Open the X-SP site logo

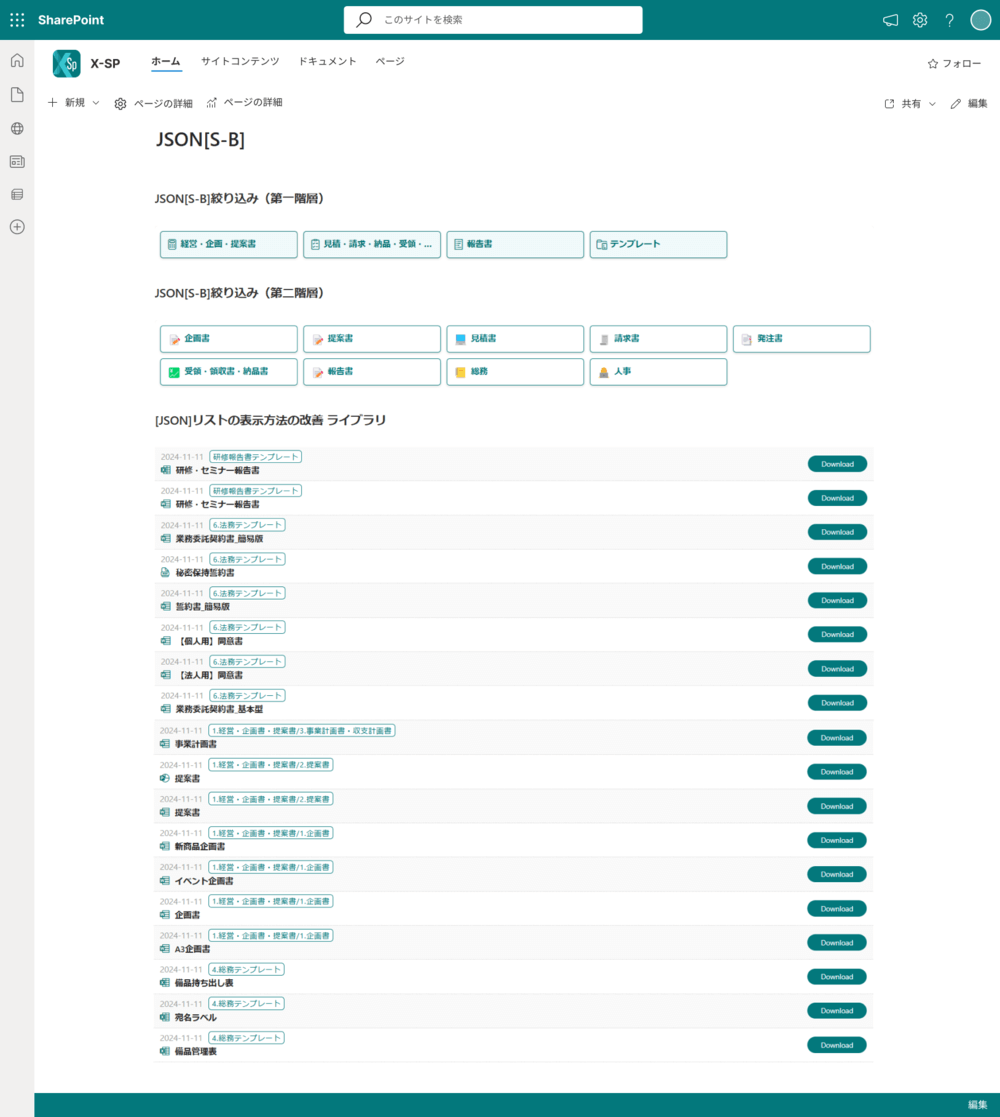(67, 63)
